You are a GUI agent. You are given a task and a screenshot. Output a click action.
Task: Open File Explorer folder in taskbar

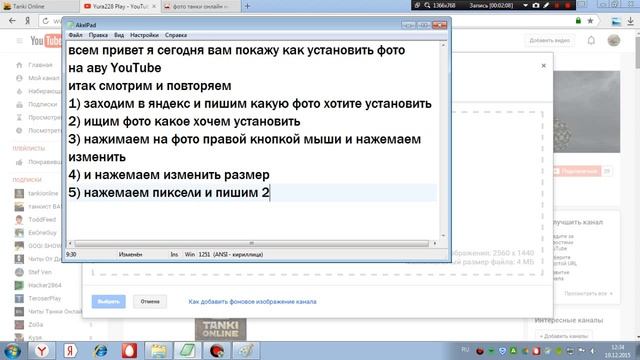click(x=158, y=351)
